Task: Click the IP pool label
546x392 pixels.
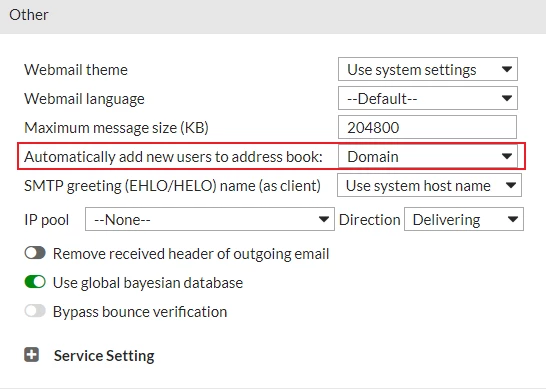Action: pos(47,220)
